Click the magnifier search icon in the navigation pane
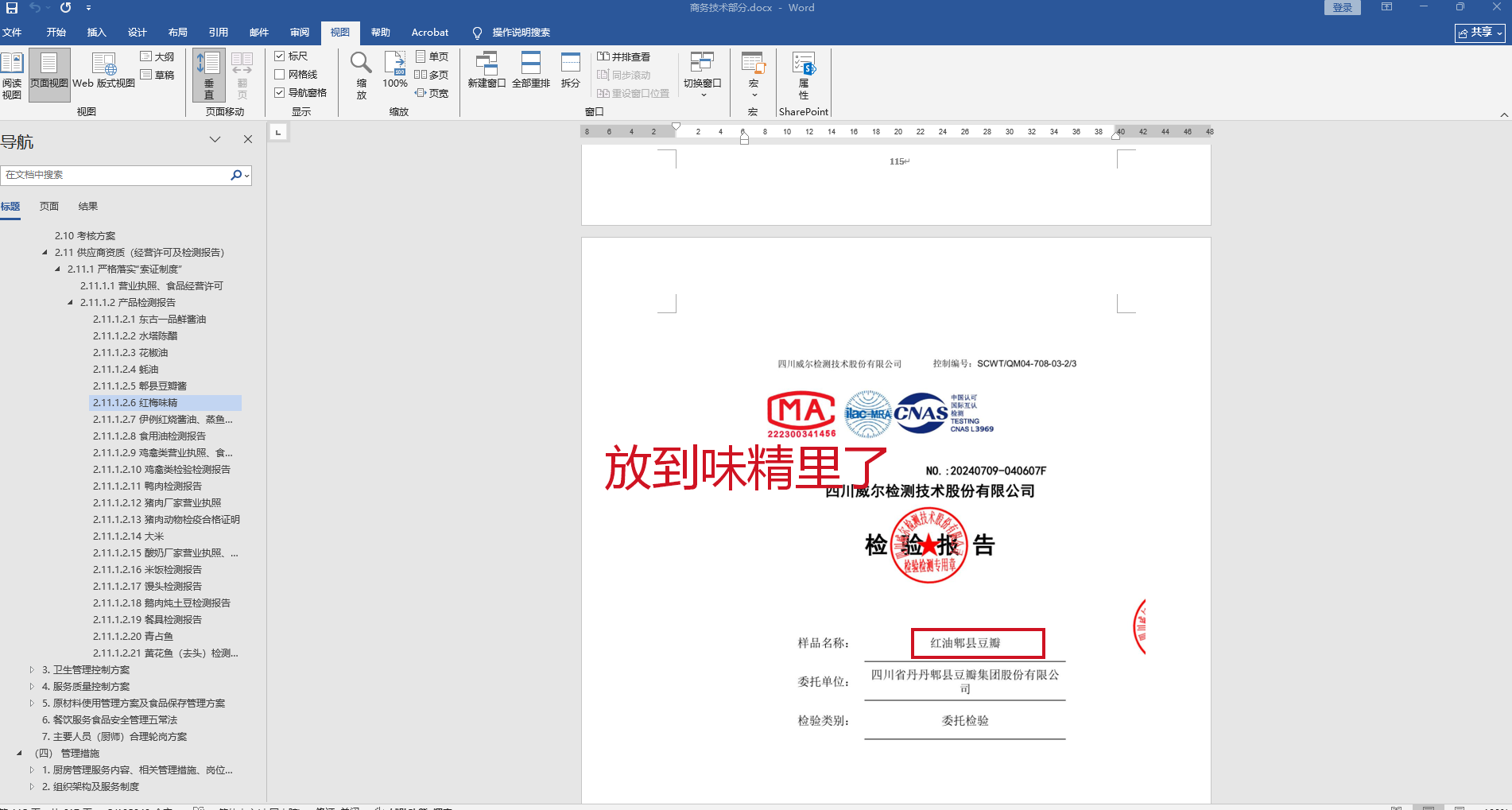1512x810 pixels. point(236,175)
